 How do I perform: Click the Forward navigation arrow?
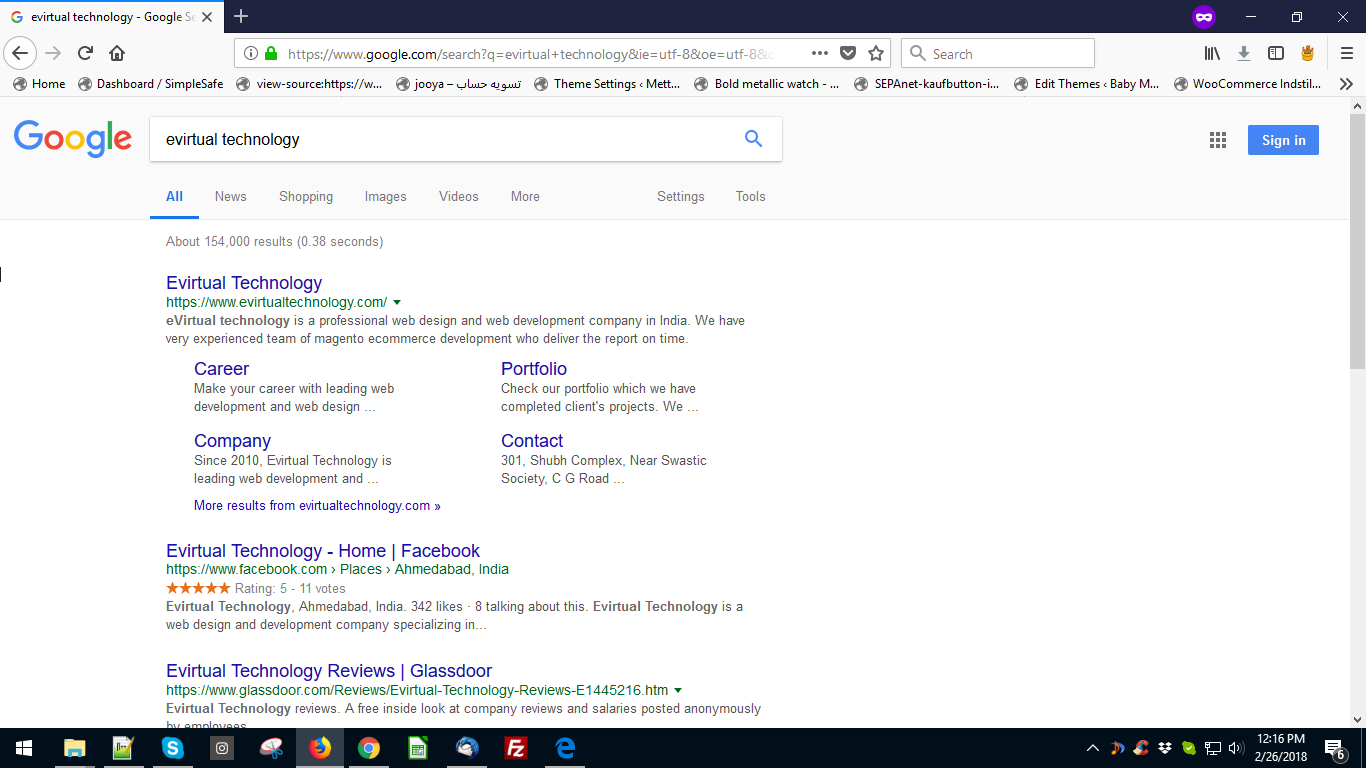pos(53,53)
